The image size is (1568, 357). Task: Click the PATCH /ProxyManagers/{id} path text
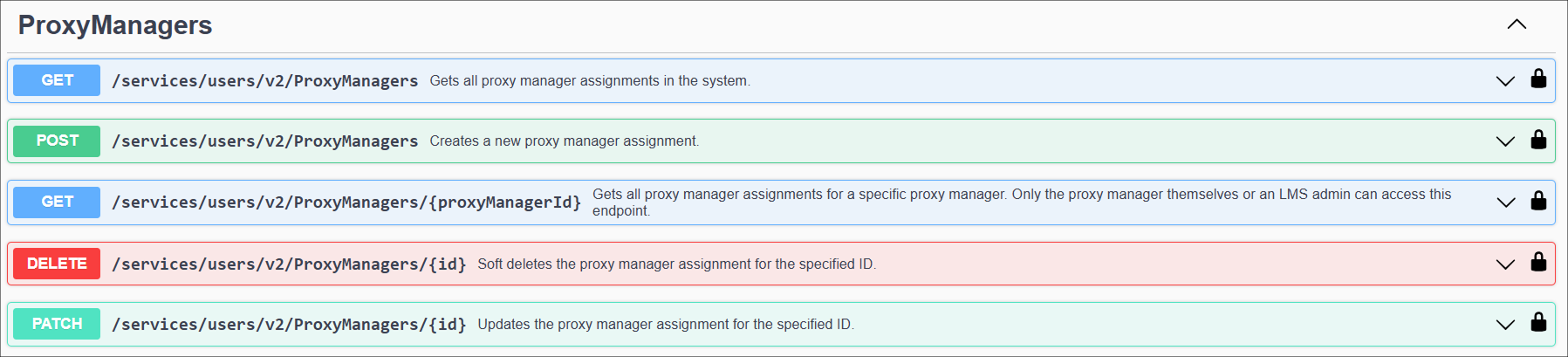click(289, 324)
